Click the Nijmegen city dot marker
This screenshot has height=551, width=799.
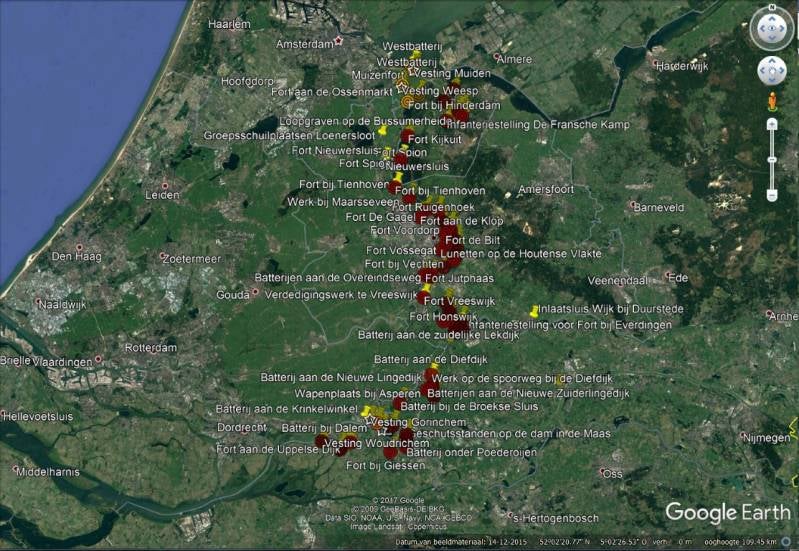(x=742, y=436)
